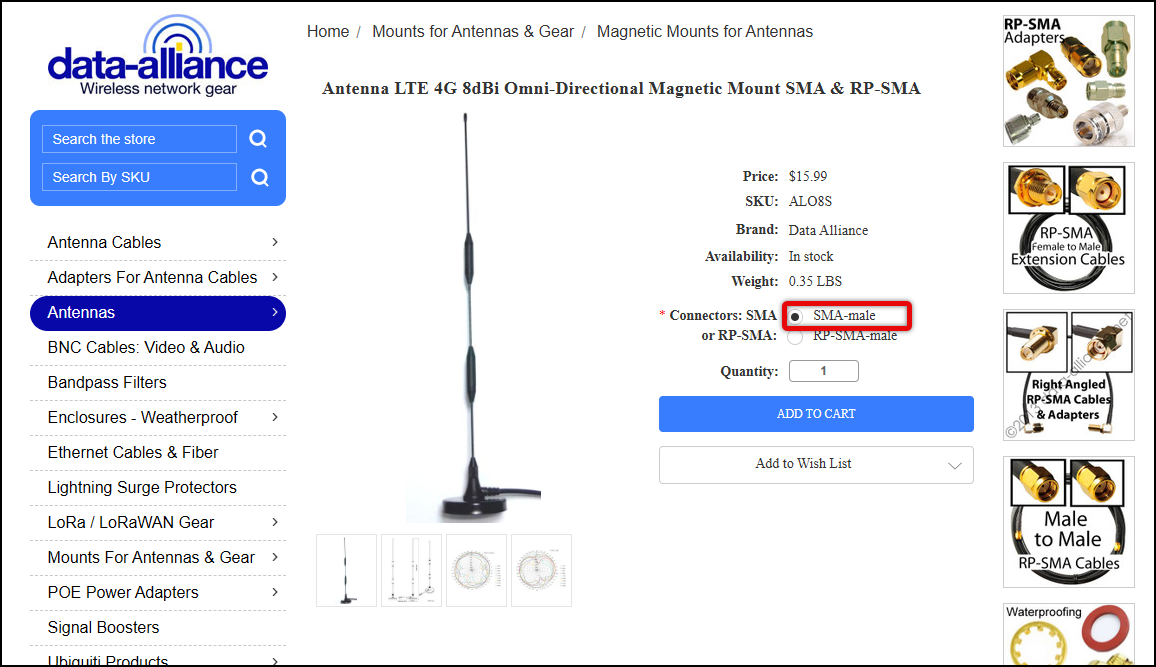1156x667 pixels.
Task: Click the Quantity input field
Action: tap(823, 371)
